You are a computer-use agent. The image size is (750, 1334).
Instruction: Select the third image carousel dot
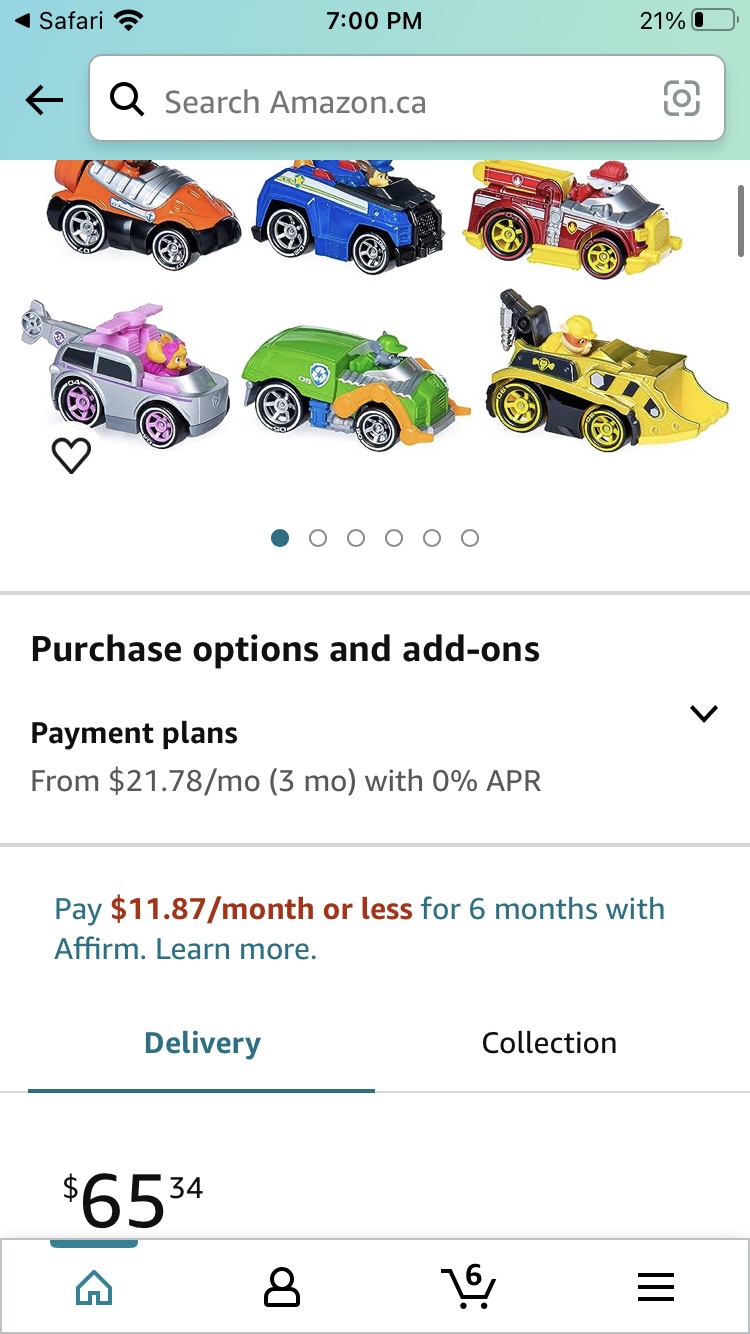(x=356, y=538)
